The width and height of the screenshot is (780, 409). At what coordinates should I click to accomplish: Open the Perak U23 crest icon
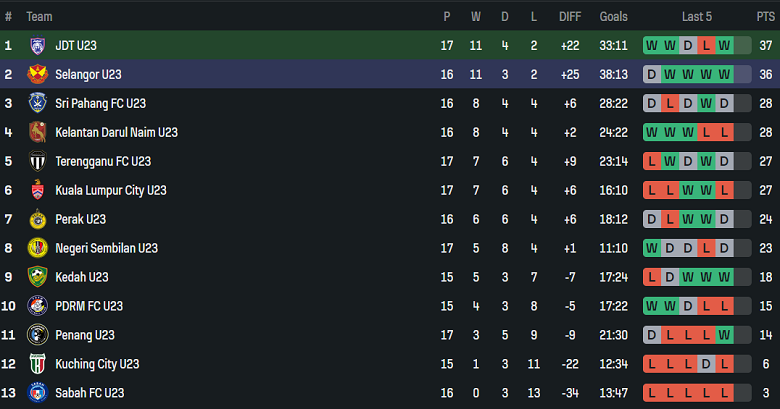click(x=38, y=219)
